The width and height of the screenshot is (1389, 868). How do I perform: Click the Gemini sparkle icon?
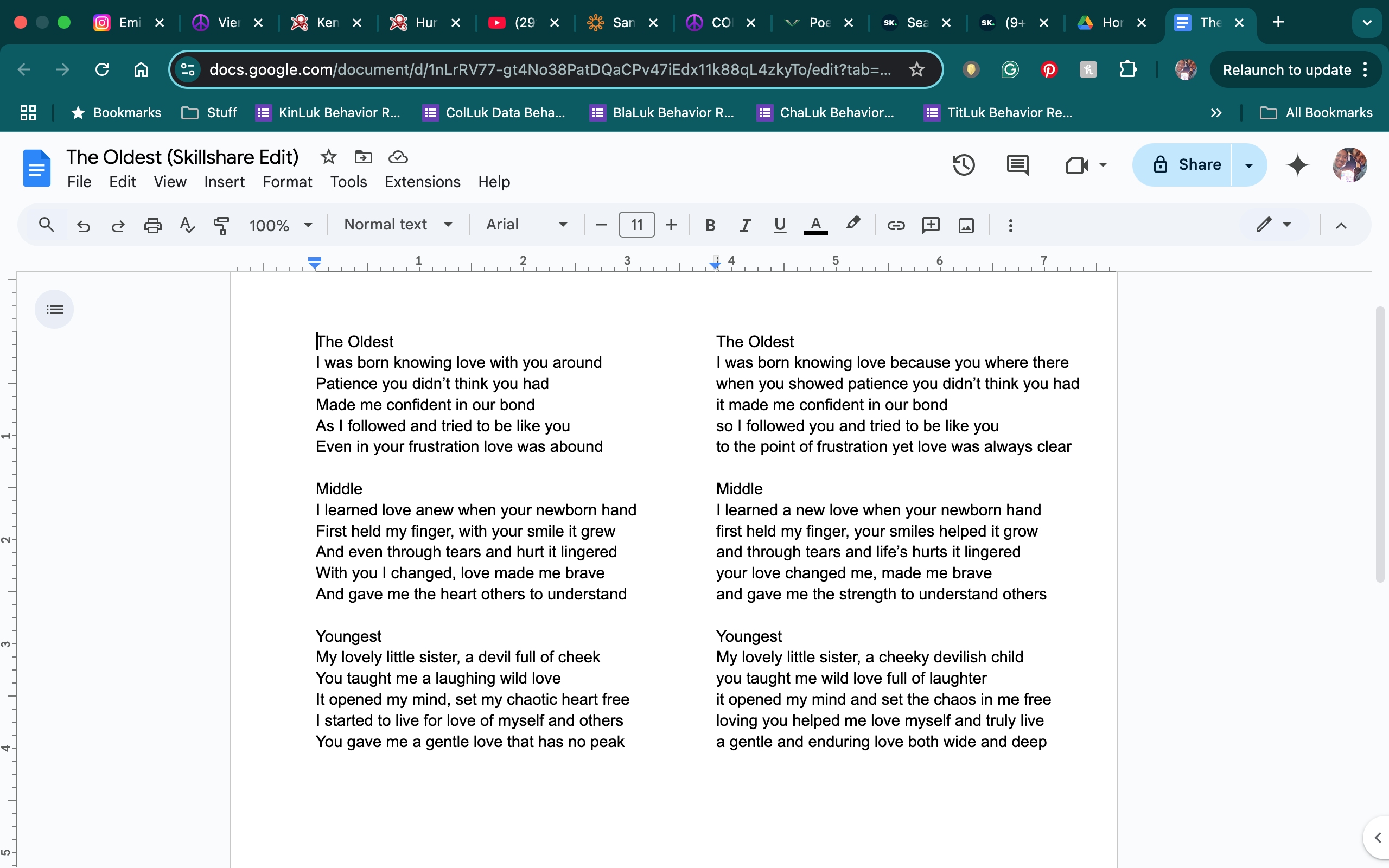tap(1297, 165)
